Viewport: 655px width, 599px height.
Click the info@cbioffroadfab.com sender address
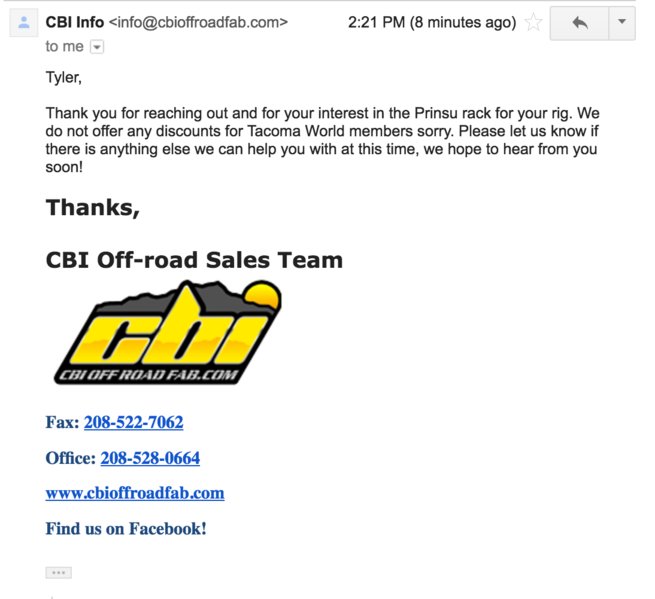pyautogui.click(x=198, y=22)
